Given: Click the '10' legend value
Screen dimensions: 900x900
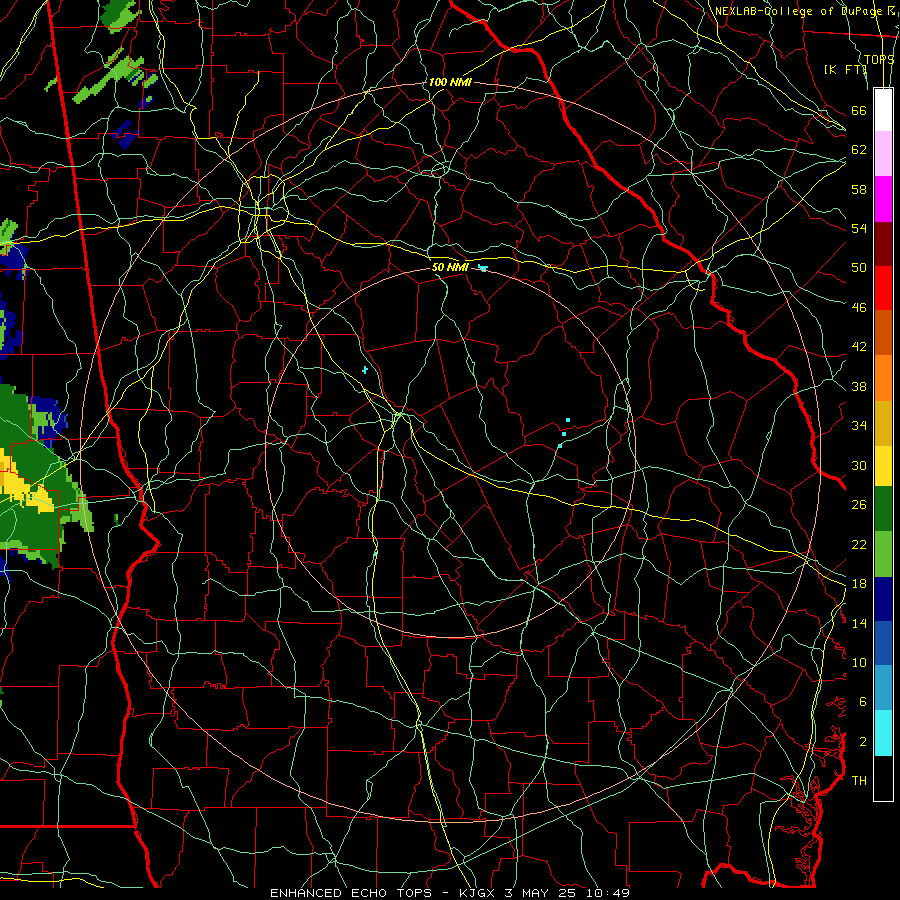Looking at the screenshot, I should pos(859,662).
